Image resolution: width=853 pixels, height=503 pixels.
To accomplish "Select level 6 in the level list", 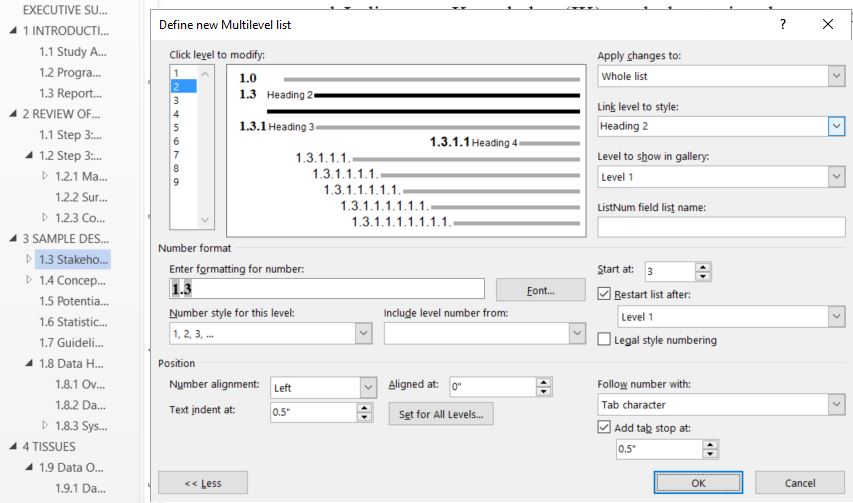I will (183, 141).
